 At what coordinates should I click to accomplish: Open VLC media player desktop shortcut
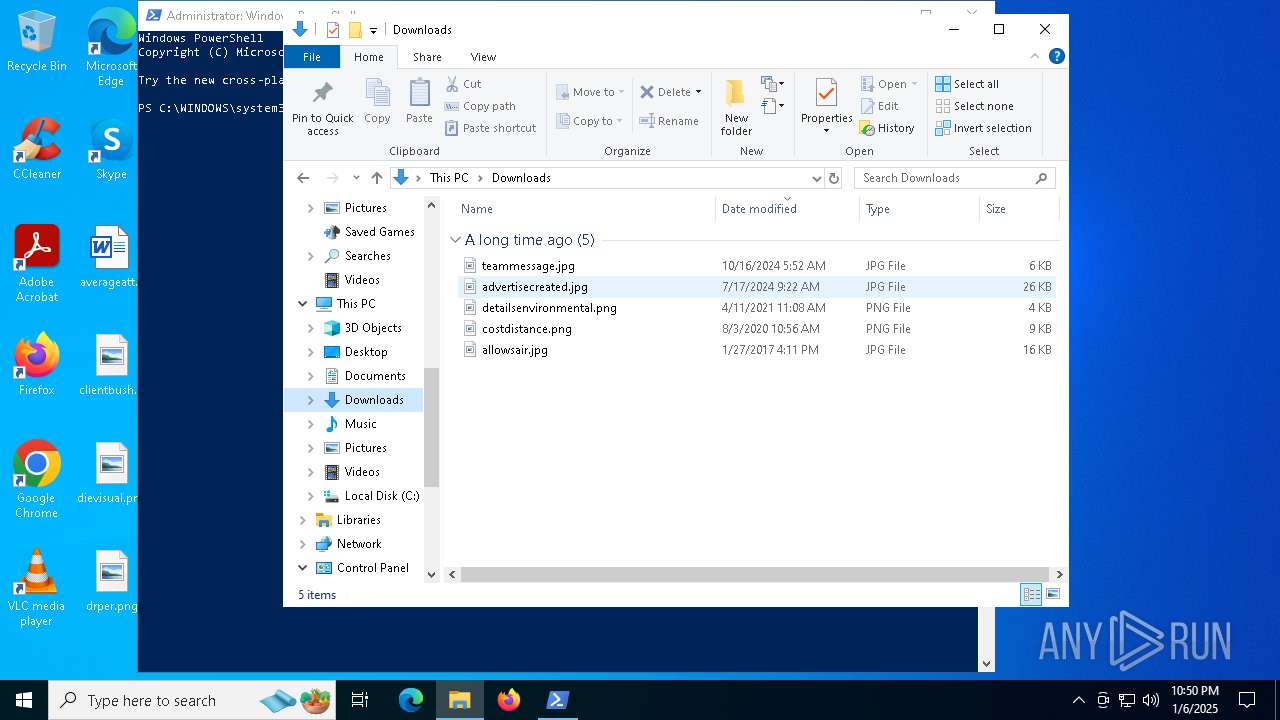coord(37,588)
